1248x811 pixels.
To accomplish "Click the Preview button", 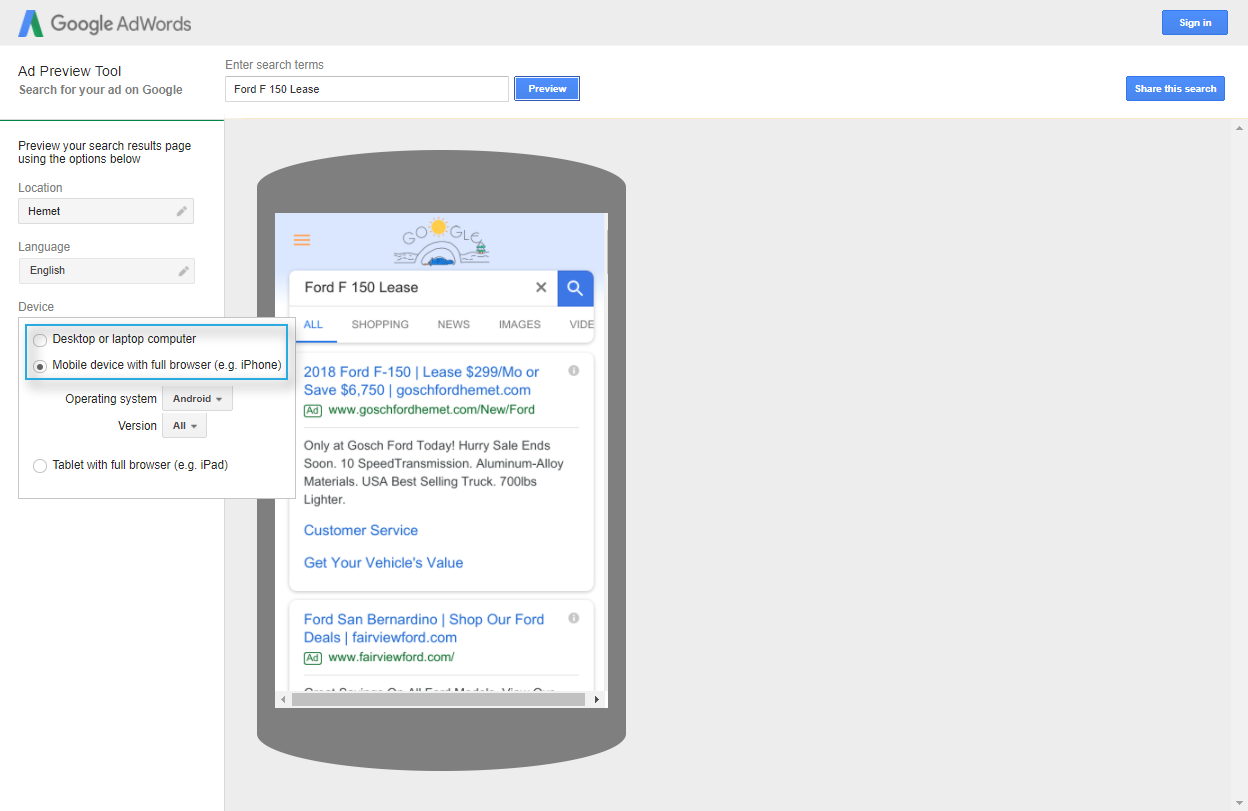I will click(x=546, y=88).
